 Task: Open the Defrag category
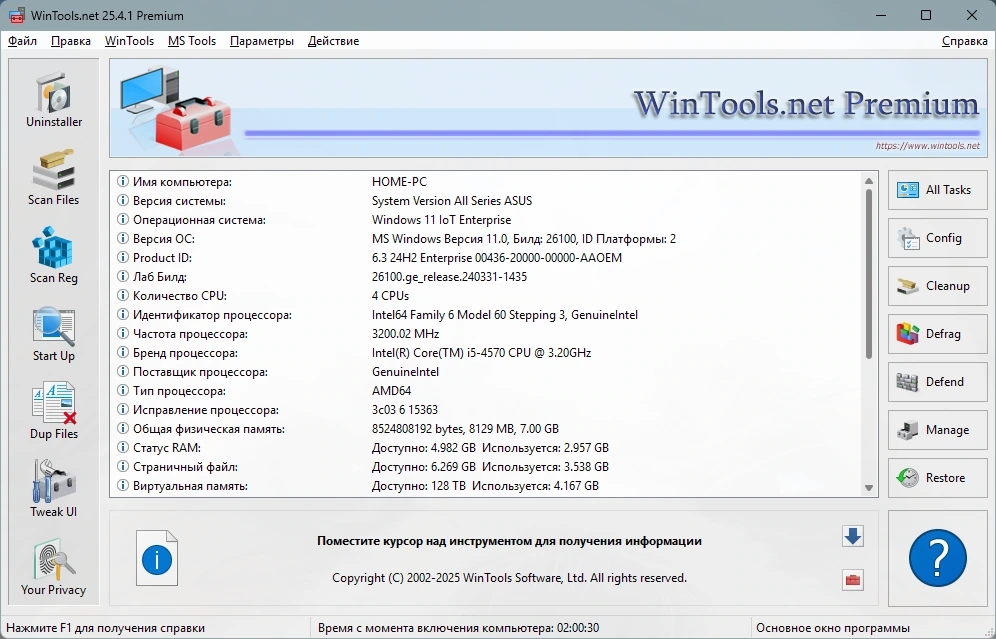938,334
